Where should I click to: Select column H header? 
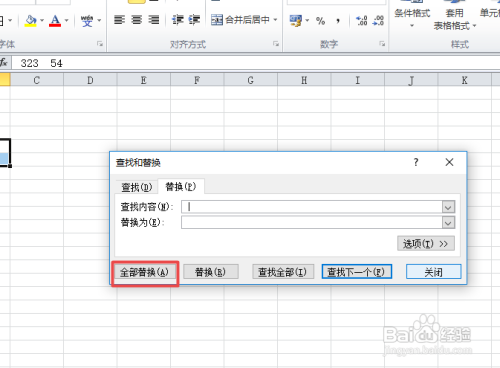[304, 80]
